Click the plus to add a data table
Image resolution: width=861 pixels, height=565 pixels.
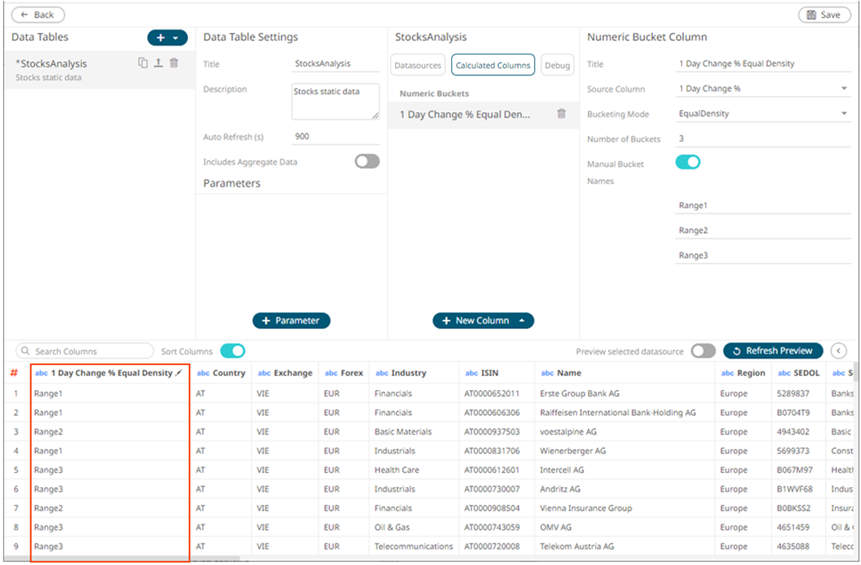(160, 38)
